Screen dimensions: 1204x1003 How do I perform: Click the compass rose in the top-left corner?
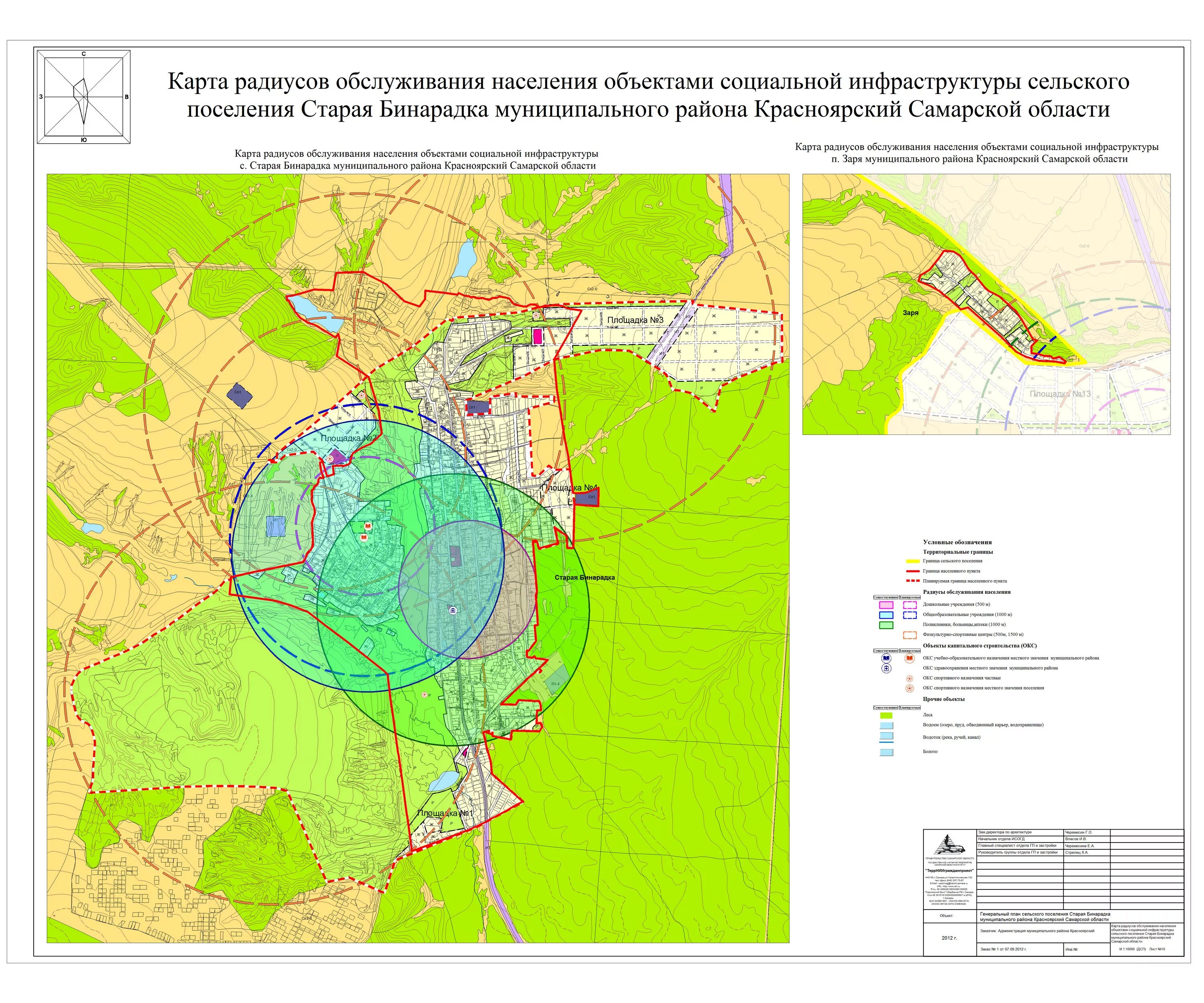[x=84, y=97]
